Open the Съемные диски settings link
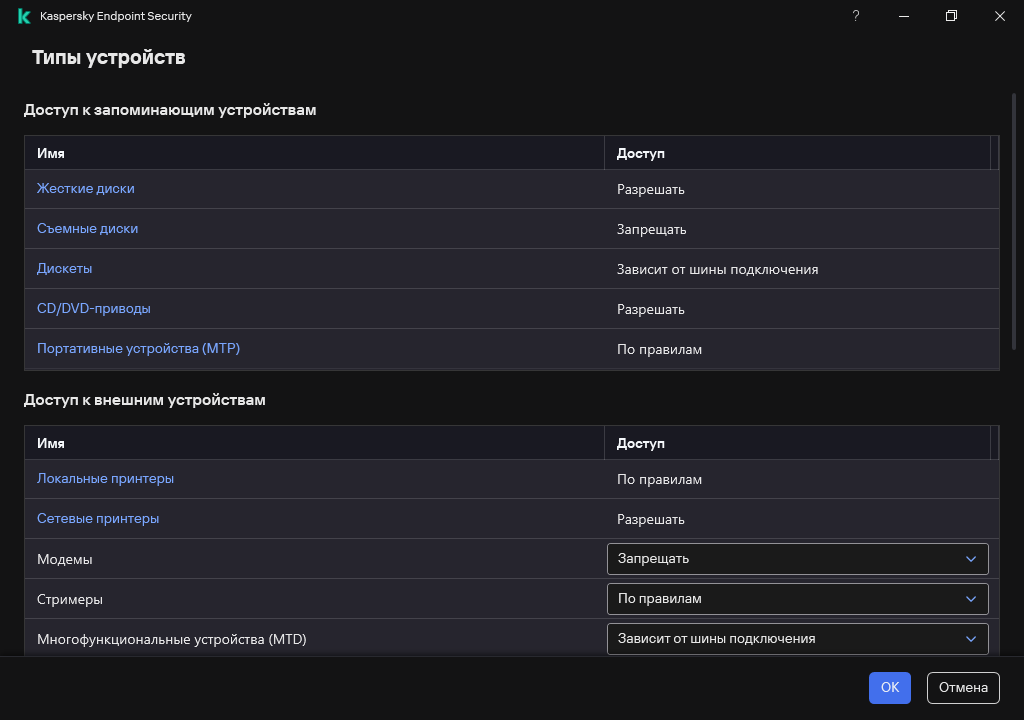The image size is (1024, 720). pos(87,229)
